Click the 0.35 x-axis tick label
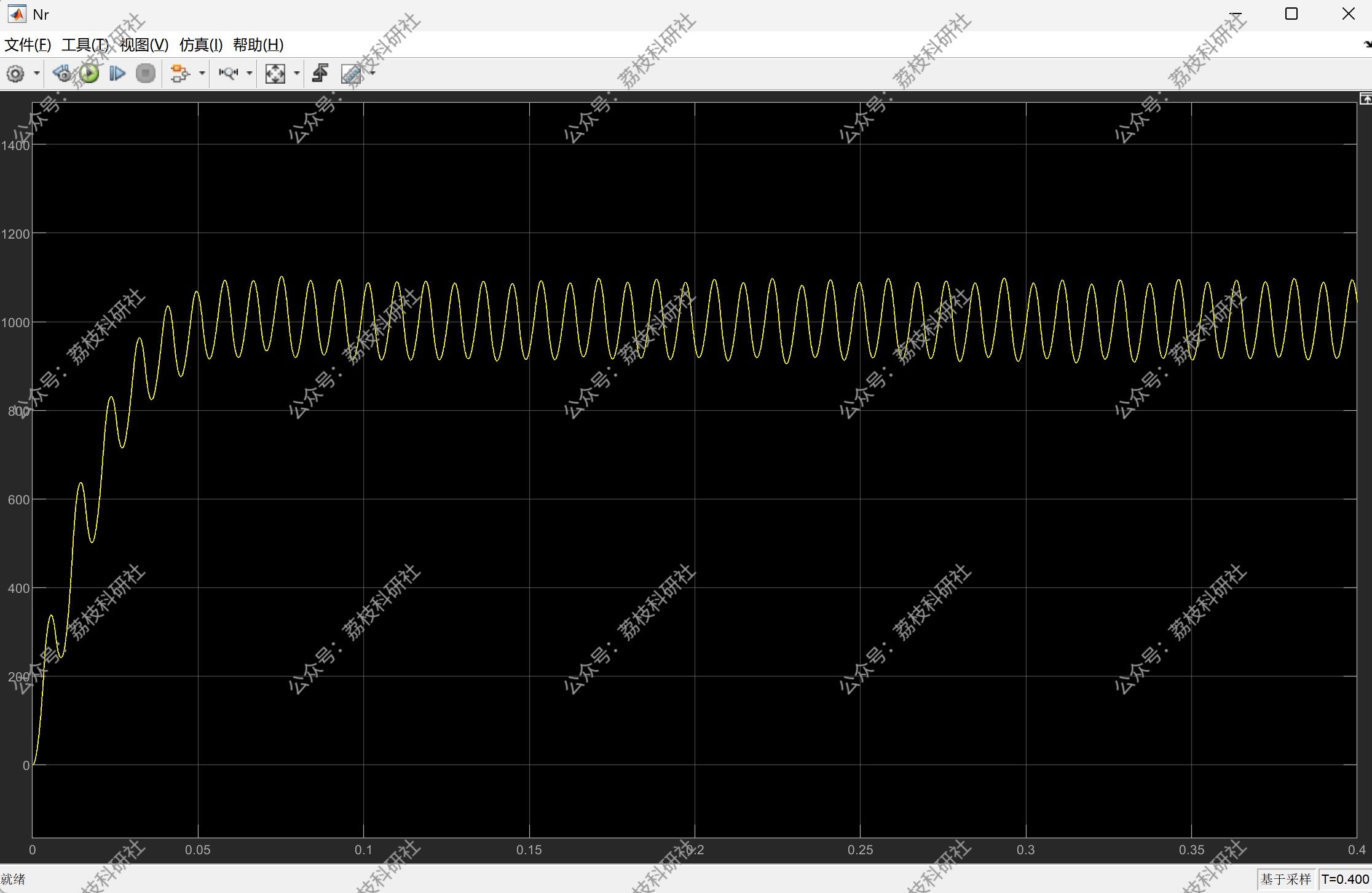The height and width of the screenshot is (893, 1372). pyautogui.click(x=1191, y=850)
